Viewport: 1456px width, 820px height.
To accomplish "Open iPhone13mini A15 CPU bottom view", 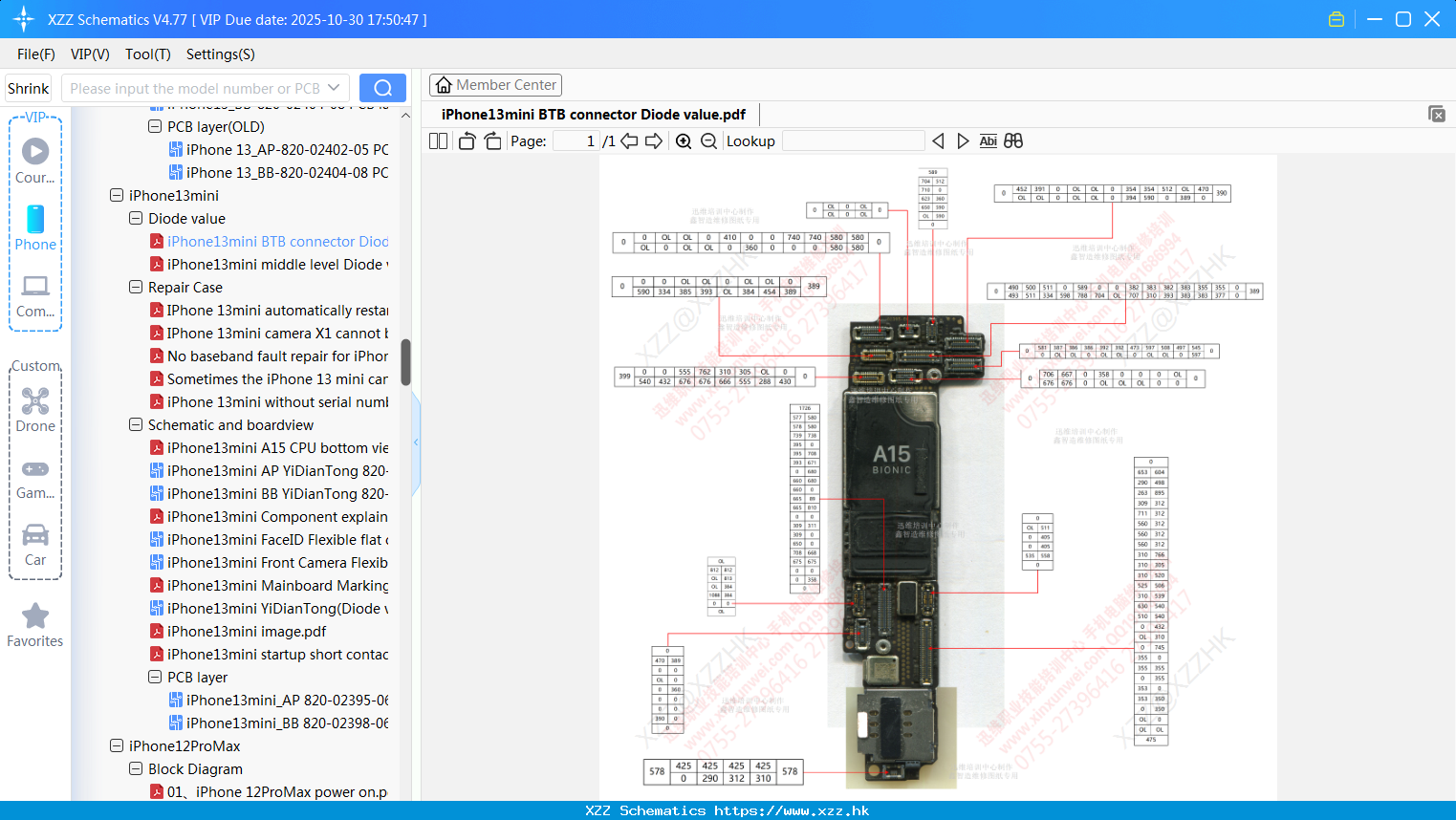I will [269, 447].
